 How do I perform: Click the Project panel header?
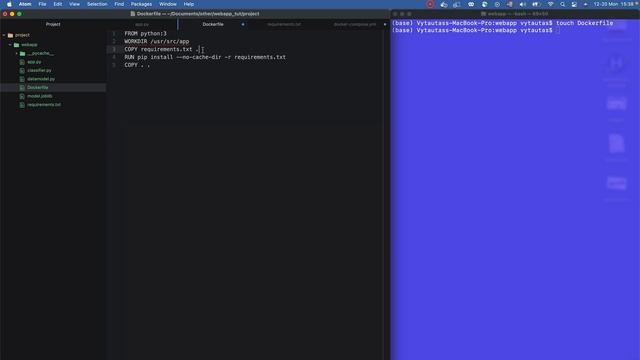coord(53,24)
